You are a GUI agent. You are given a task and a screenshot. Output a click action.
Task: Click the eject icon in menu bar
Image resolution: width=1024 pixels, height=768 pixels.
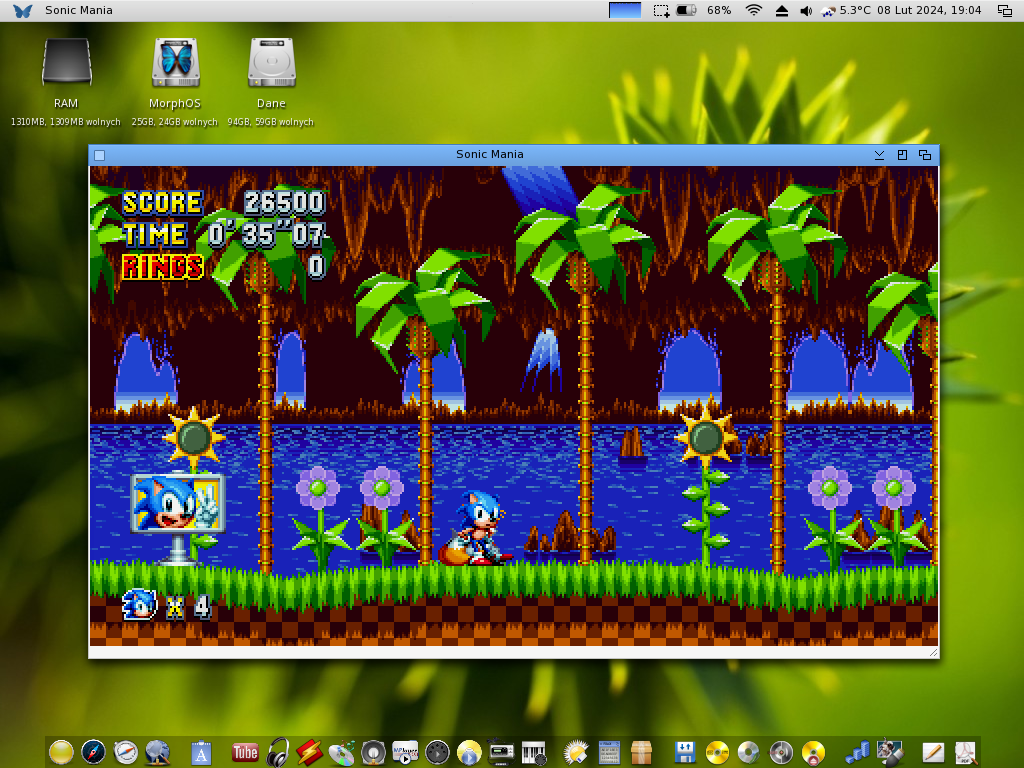782,10
